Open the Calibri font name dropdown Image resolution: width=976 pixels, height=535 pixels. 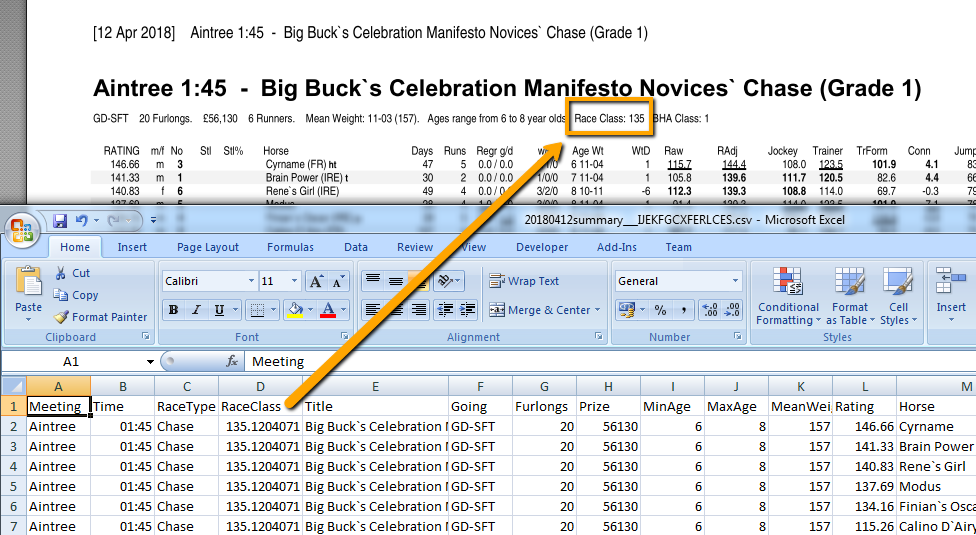[x=250, y=282]
